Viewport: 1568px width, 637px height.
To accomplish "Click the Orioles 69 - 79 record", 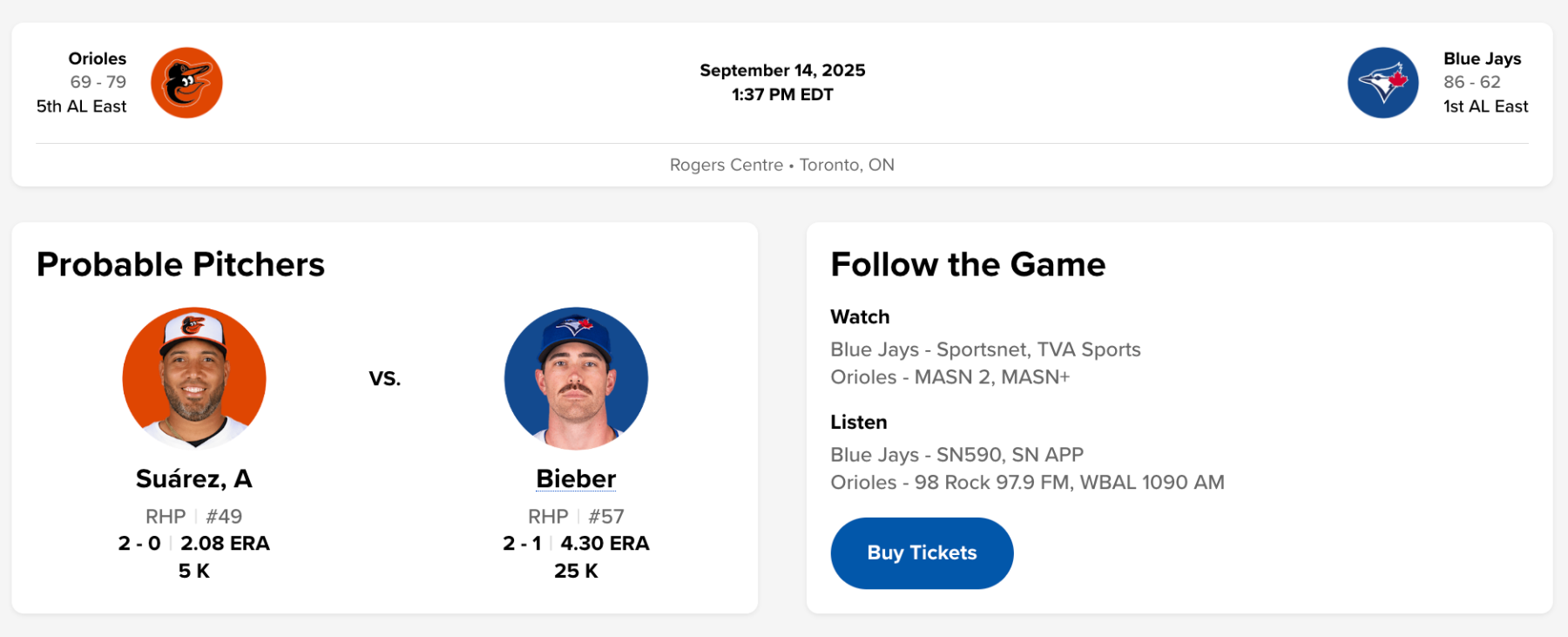I will click(98, 82).
